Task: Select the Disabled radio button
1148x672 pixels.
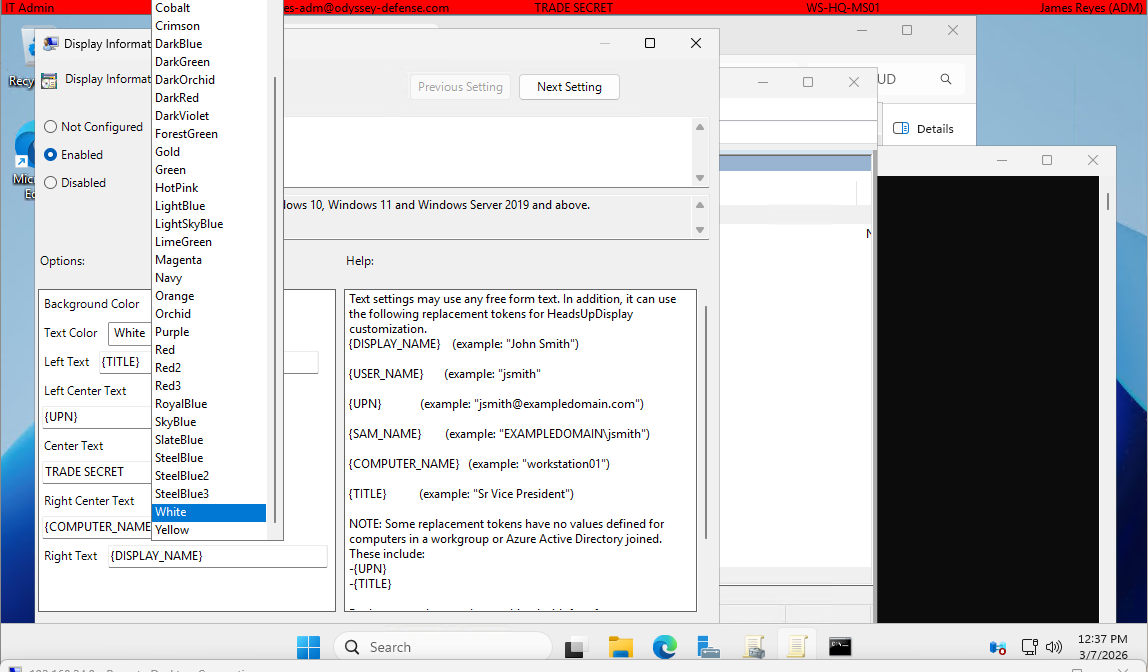Action: (51, 182)
